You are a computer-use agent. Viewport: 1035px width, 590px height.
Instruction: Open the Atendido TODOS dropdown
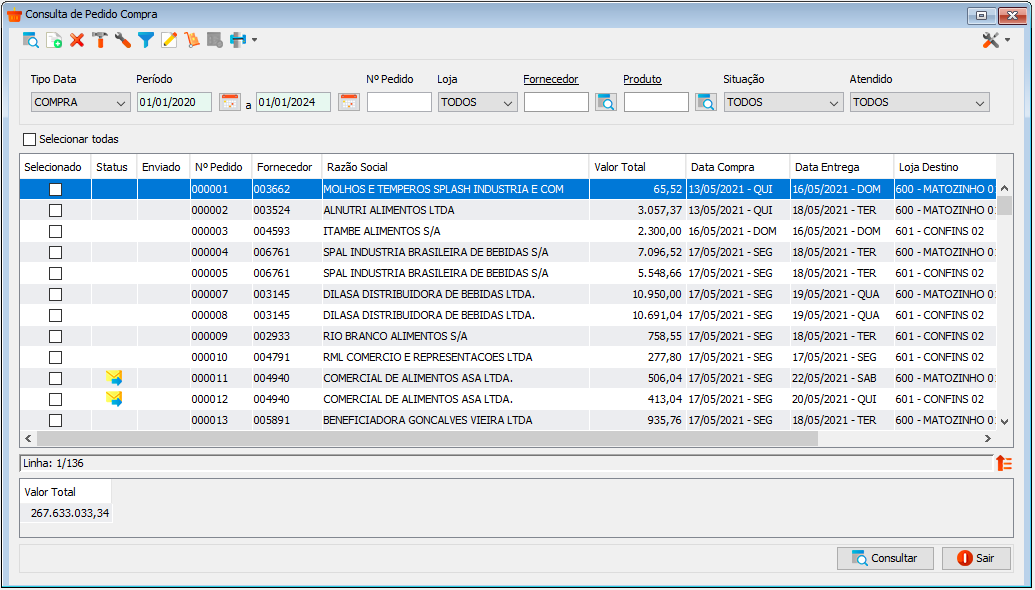[x=919, y=102]
